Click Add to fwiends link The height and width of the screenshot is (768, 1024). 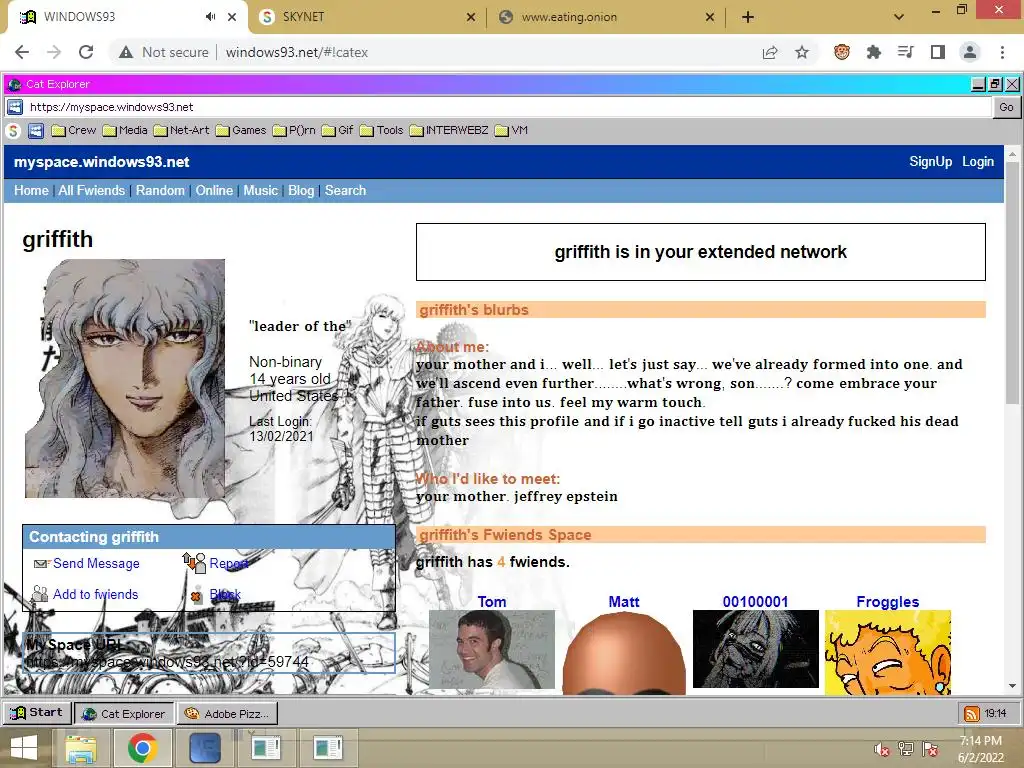coord(95,594)
